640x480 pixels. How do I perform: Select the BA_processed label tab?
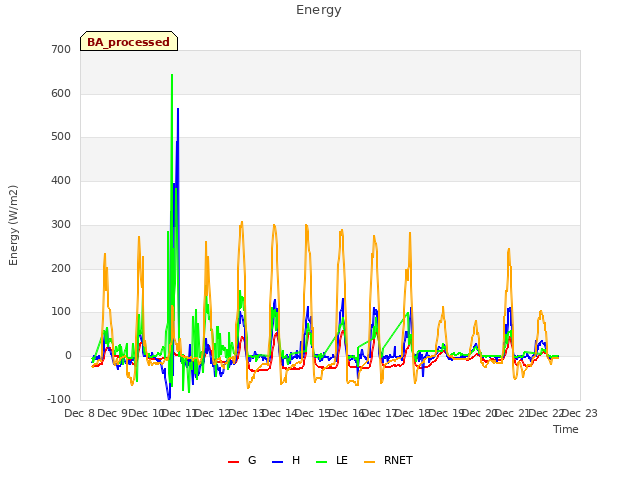[x=129, y=41]
